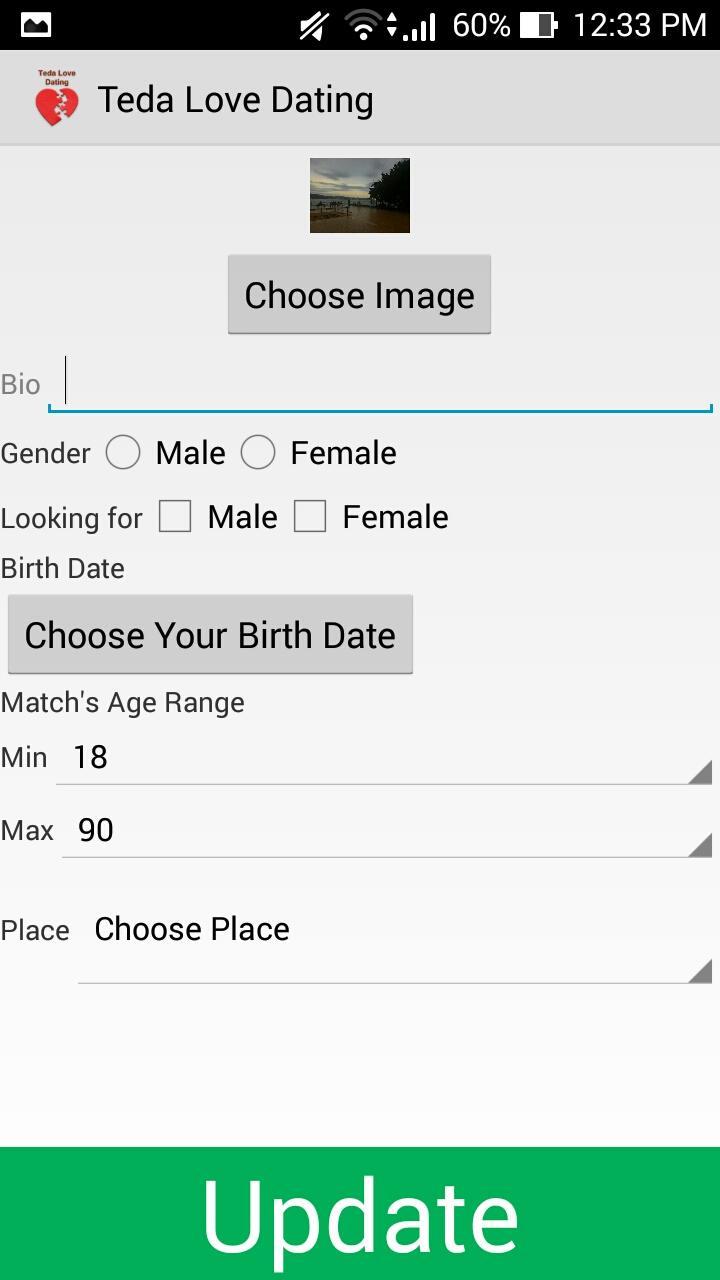Open the Max age dropdown showing 90
The image size is (720, 1280).
[385, 830]
